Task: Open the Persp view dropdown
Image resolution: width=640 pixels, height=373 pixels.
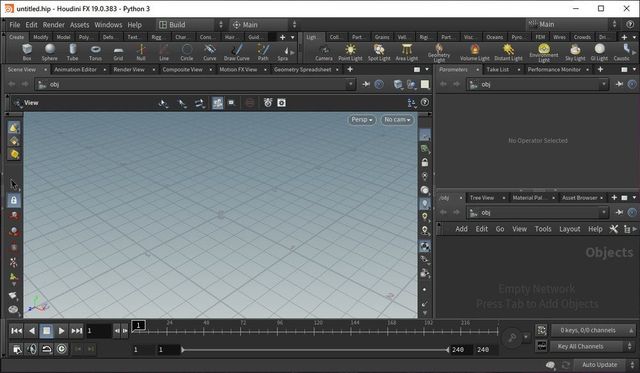Action: [x=362, y=120]
